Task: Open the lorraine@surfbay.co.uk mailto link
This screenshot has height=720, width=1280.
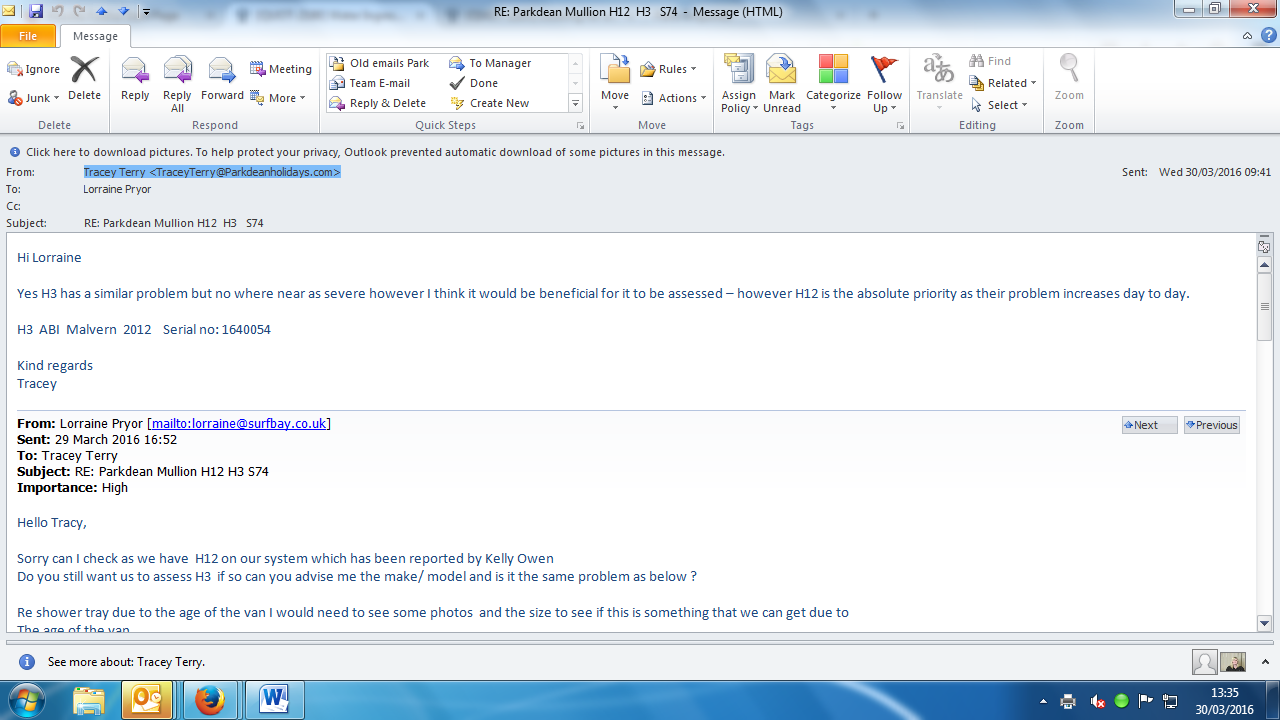Action: [x=239, y=424]
